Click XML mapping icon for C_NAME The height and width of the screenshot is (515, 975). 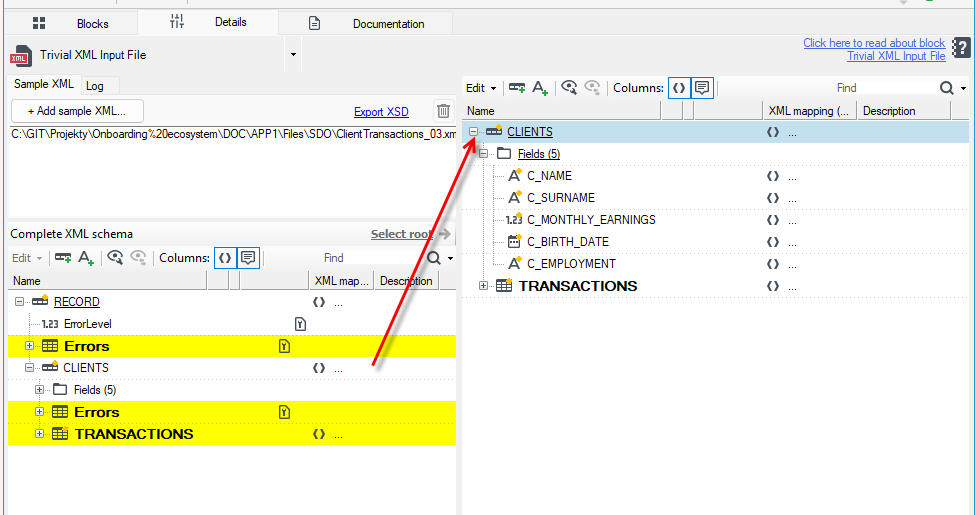tap(773, 176)
